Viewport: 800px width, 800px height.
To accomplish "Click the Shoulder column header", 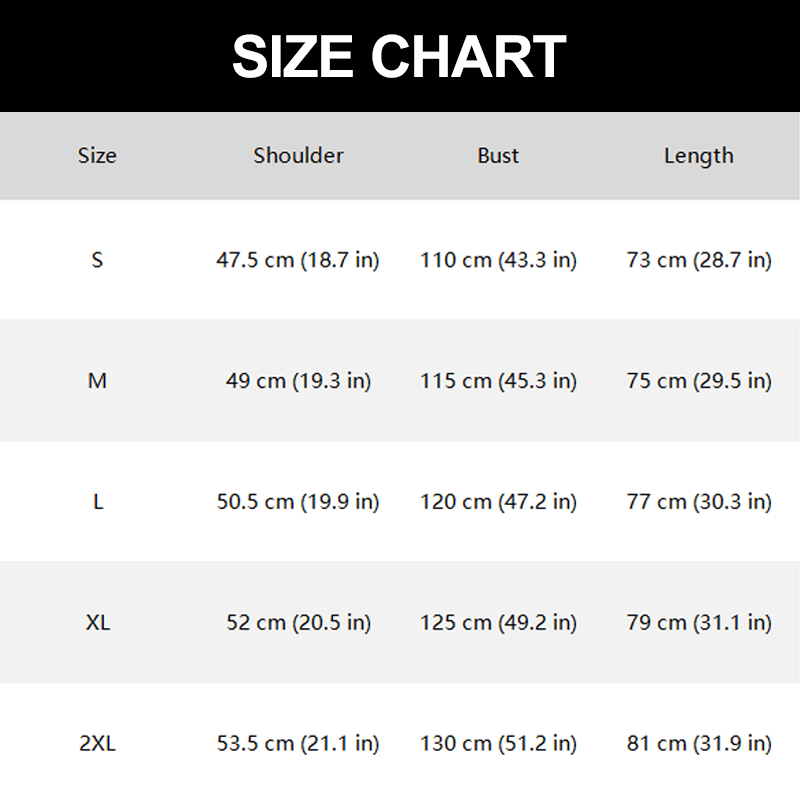I will 298,156.
